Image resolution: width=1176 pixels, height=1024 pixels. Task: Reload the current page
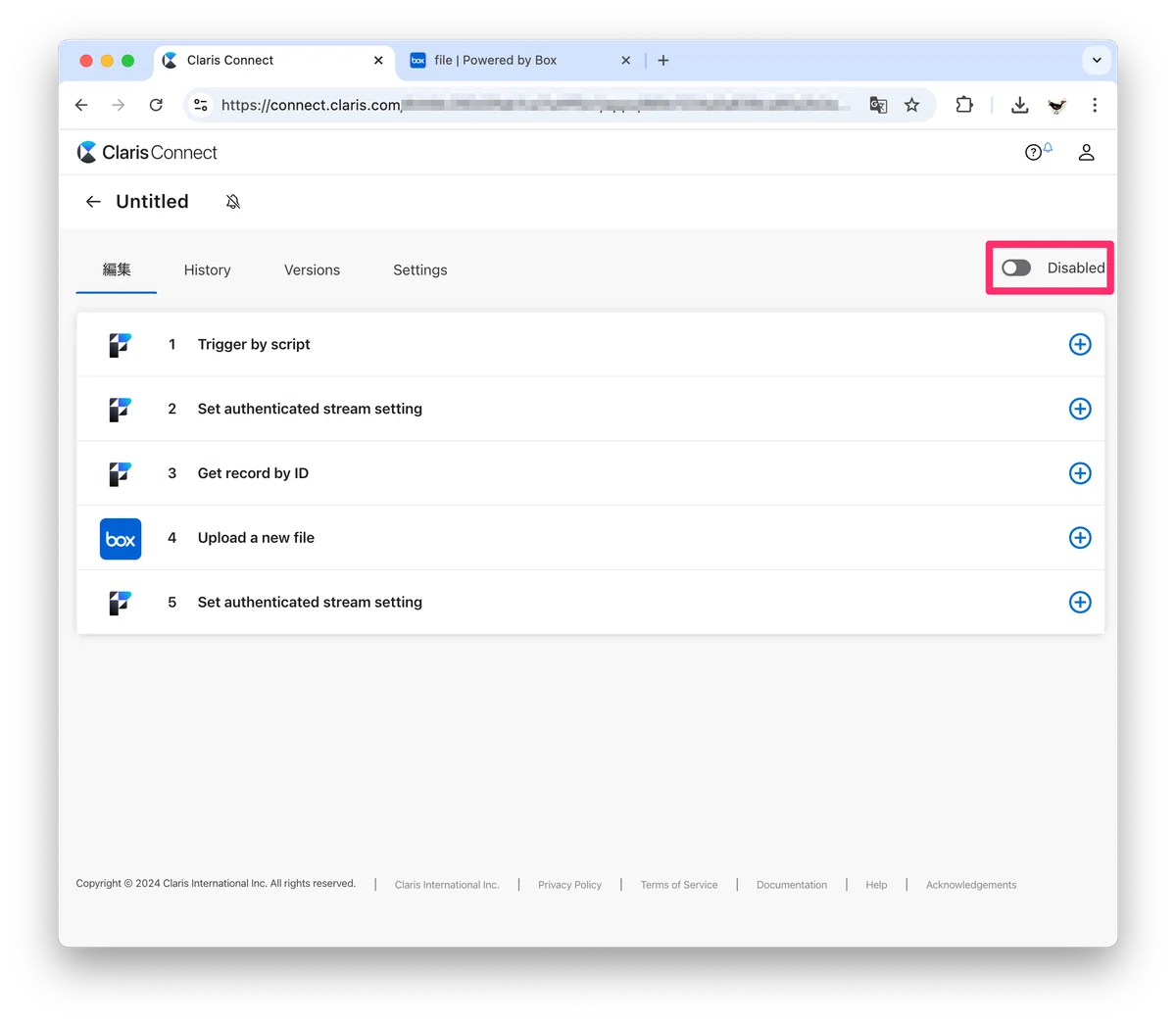156,105
